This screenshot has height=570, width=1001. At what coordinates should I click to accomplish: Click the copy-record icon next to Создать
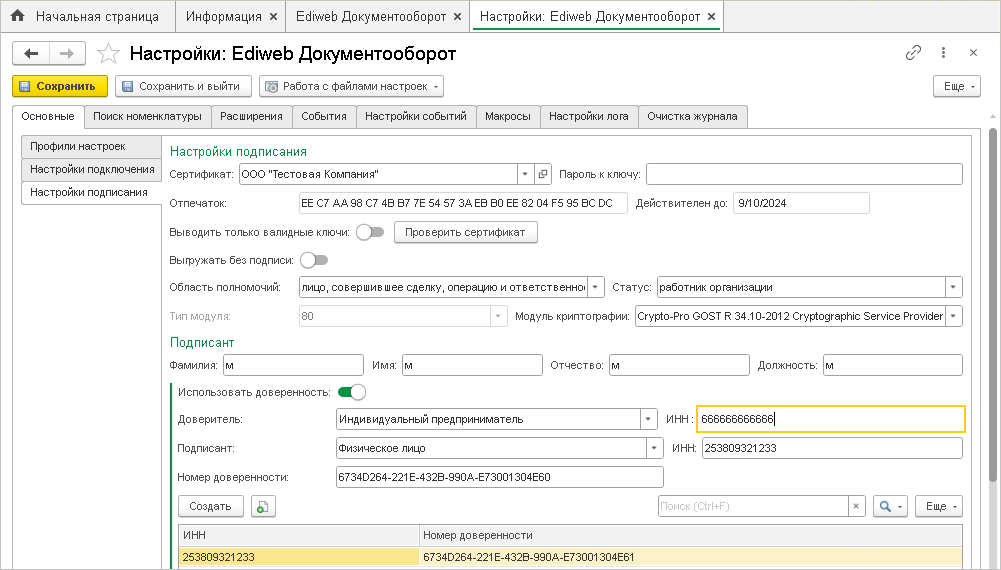[262, 507]
